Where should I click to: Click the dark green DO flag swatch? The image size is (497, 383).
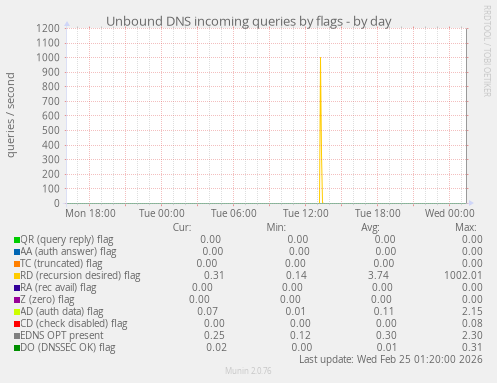pos(17,348)
